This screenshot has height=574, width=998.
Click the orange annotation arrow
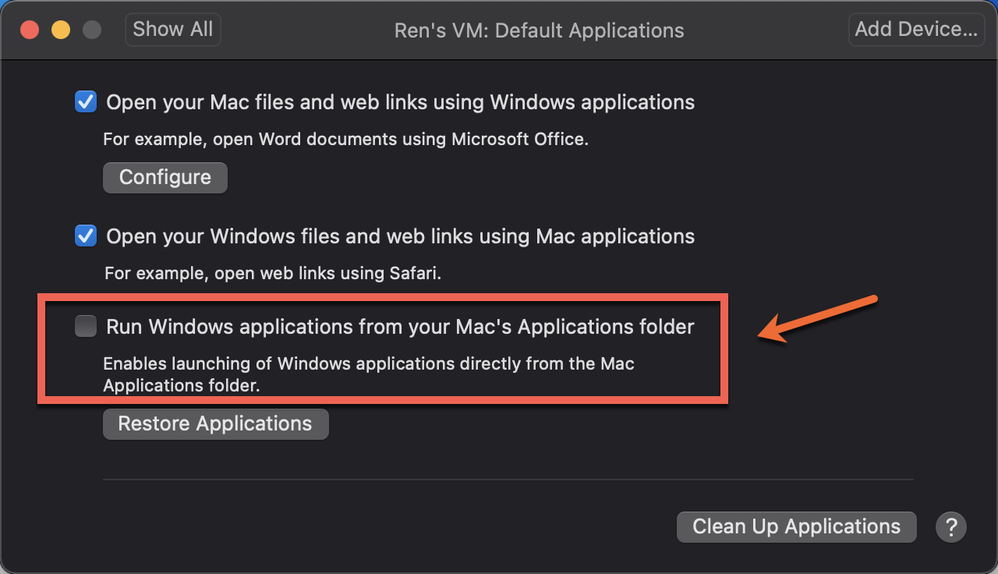pos(816,319)
